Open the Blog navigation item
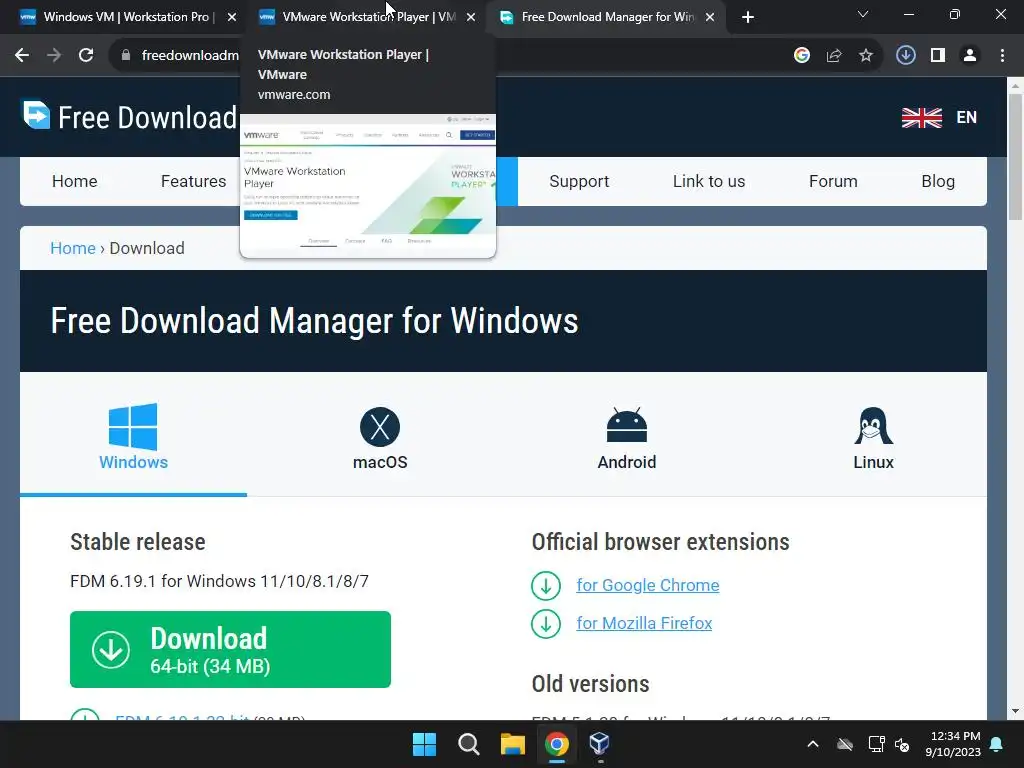Viewport: 1024px width, 768px height. coord(938,182)
